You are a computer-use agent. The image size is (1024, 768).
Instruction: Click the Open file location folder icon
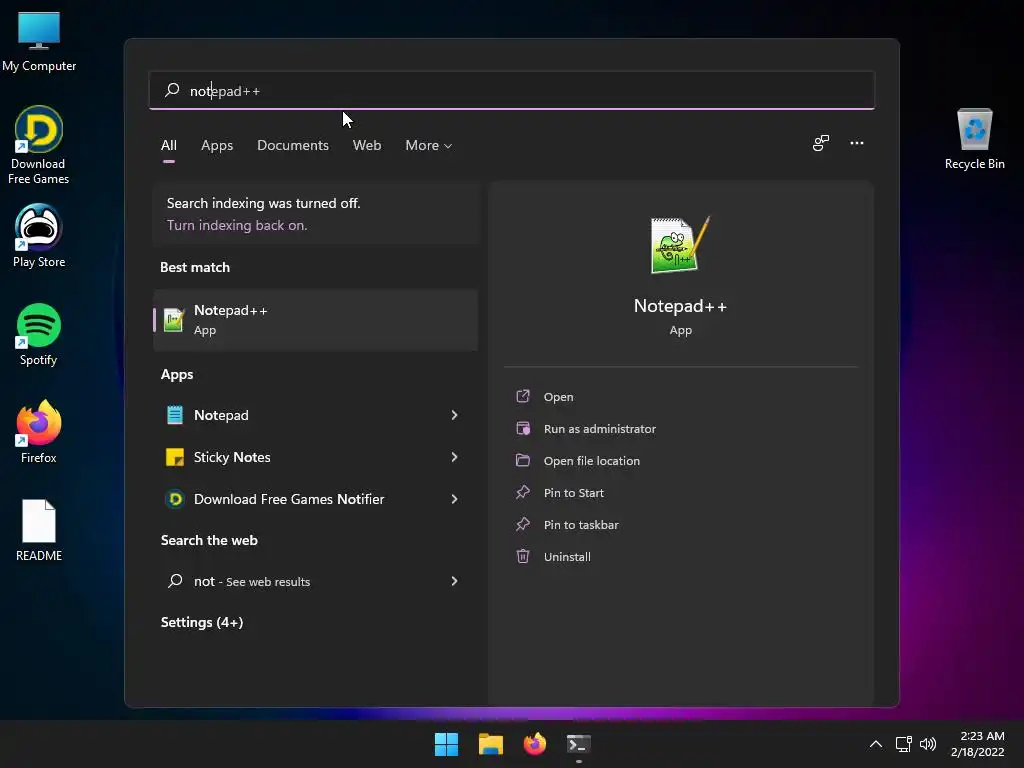pyautogui.click(x=523, y=460)
